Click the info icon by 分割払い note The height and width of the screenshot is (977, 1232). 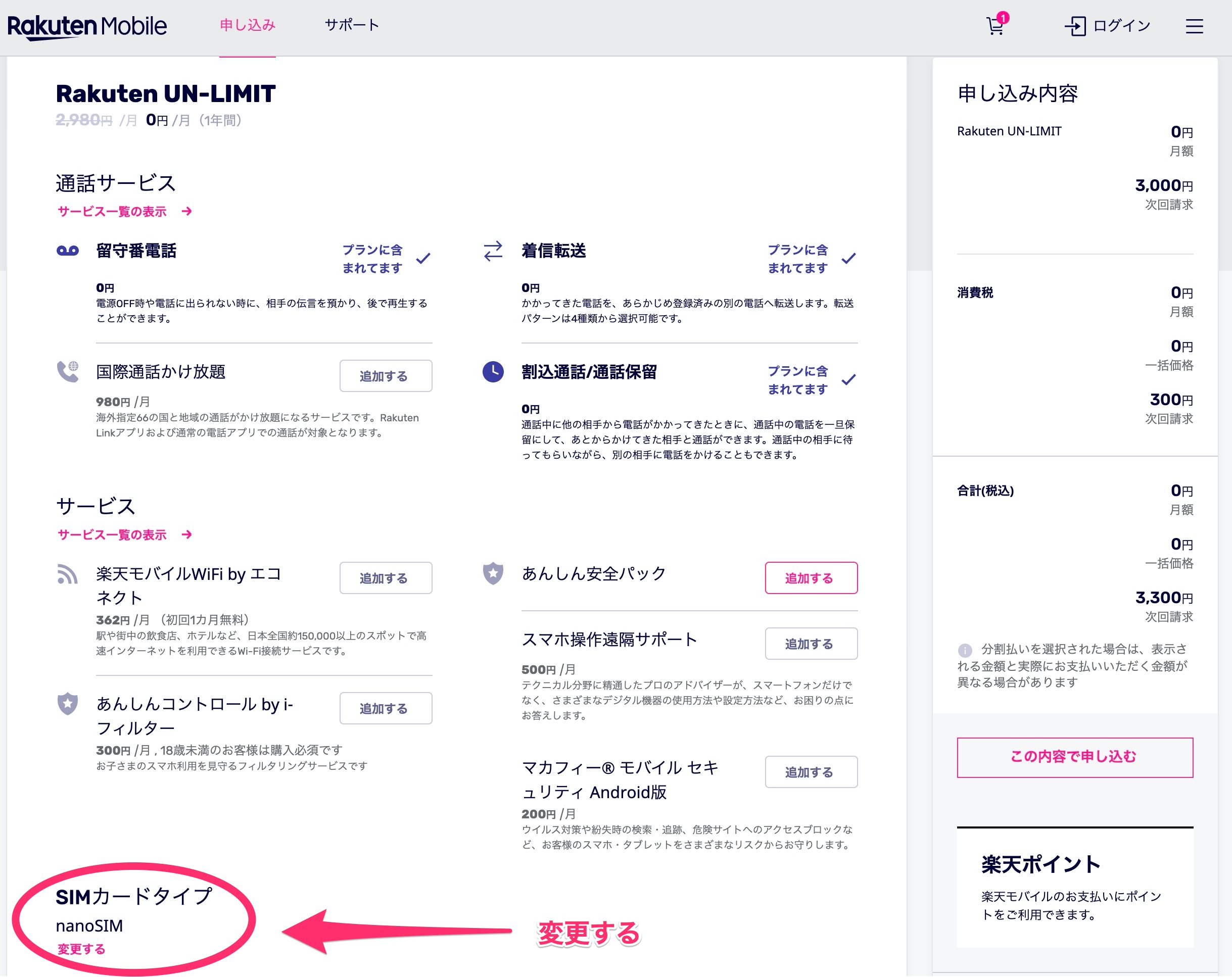click(x=965, y=650)
